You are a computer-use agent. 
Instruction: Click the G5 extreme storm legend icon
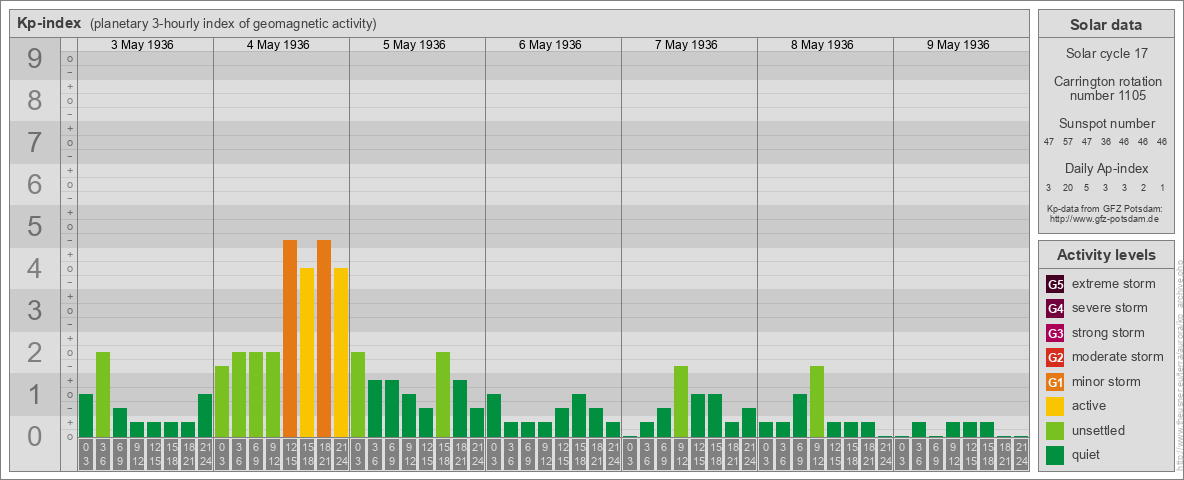tap(1055, 285)
